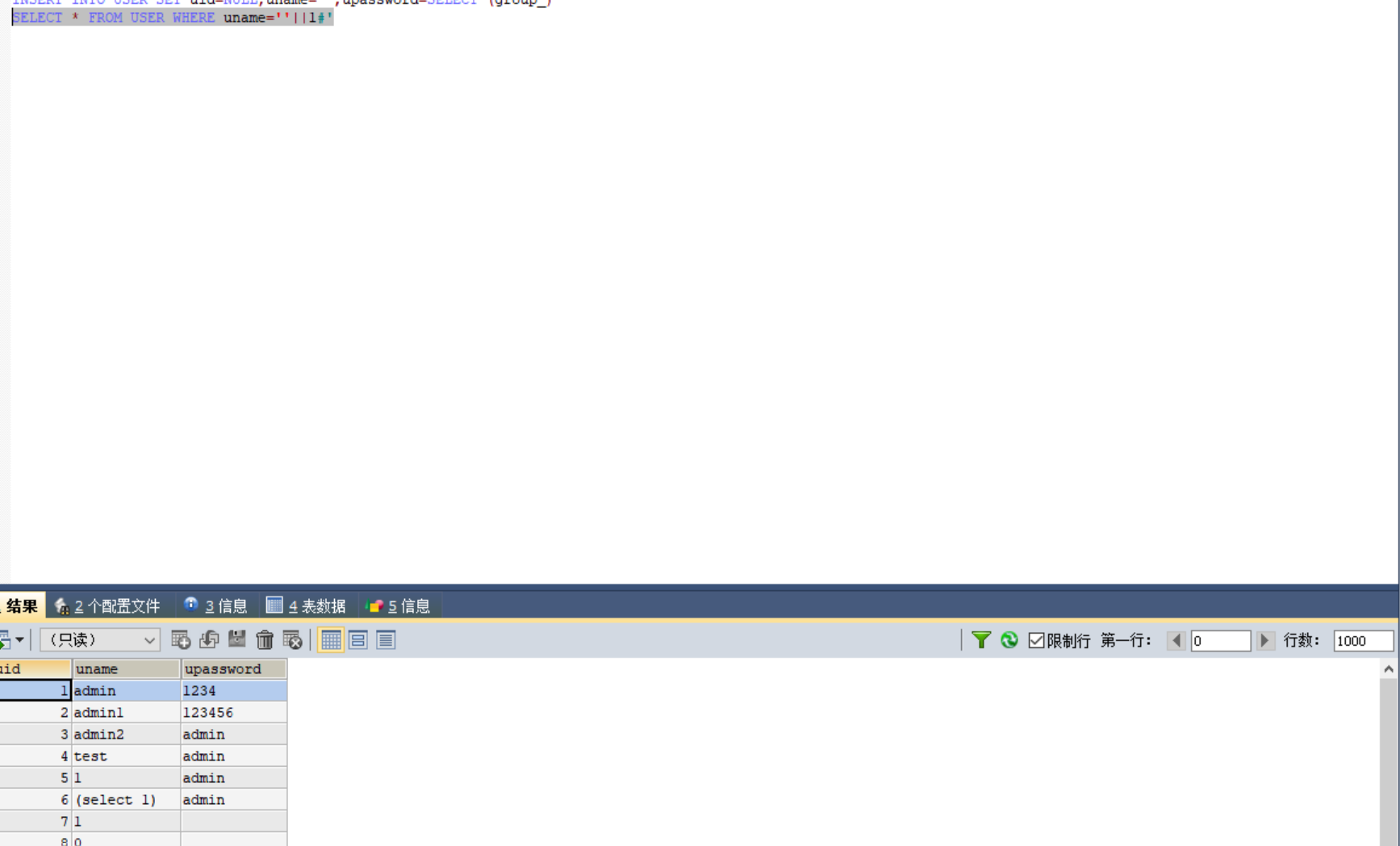Viewport: 1400px width, 846px height.
Task: Select the uname cell test
Action: [x=126, y=756]
